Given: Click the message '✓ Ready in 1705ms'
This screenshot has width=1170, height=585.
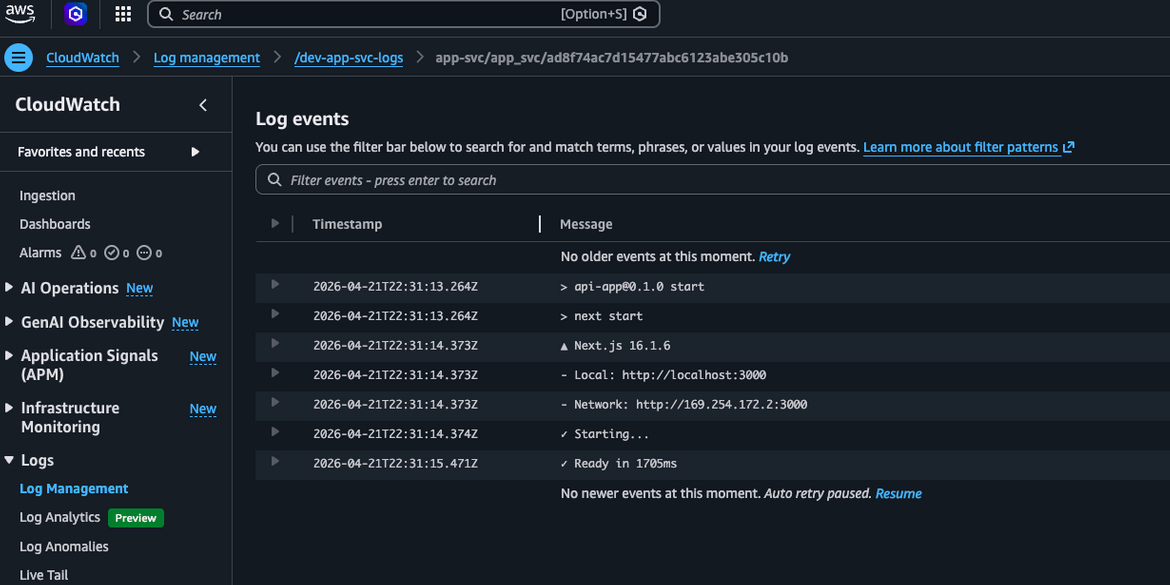Looking at the screenshot, I should 619,463.
